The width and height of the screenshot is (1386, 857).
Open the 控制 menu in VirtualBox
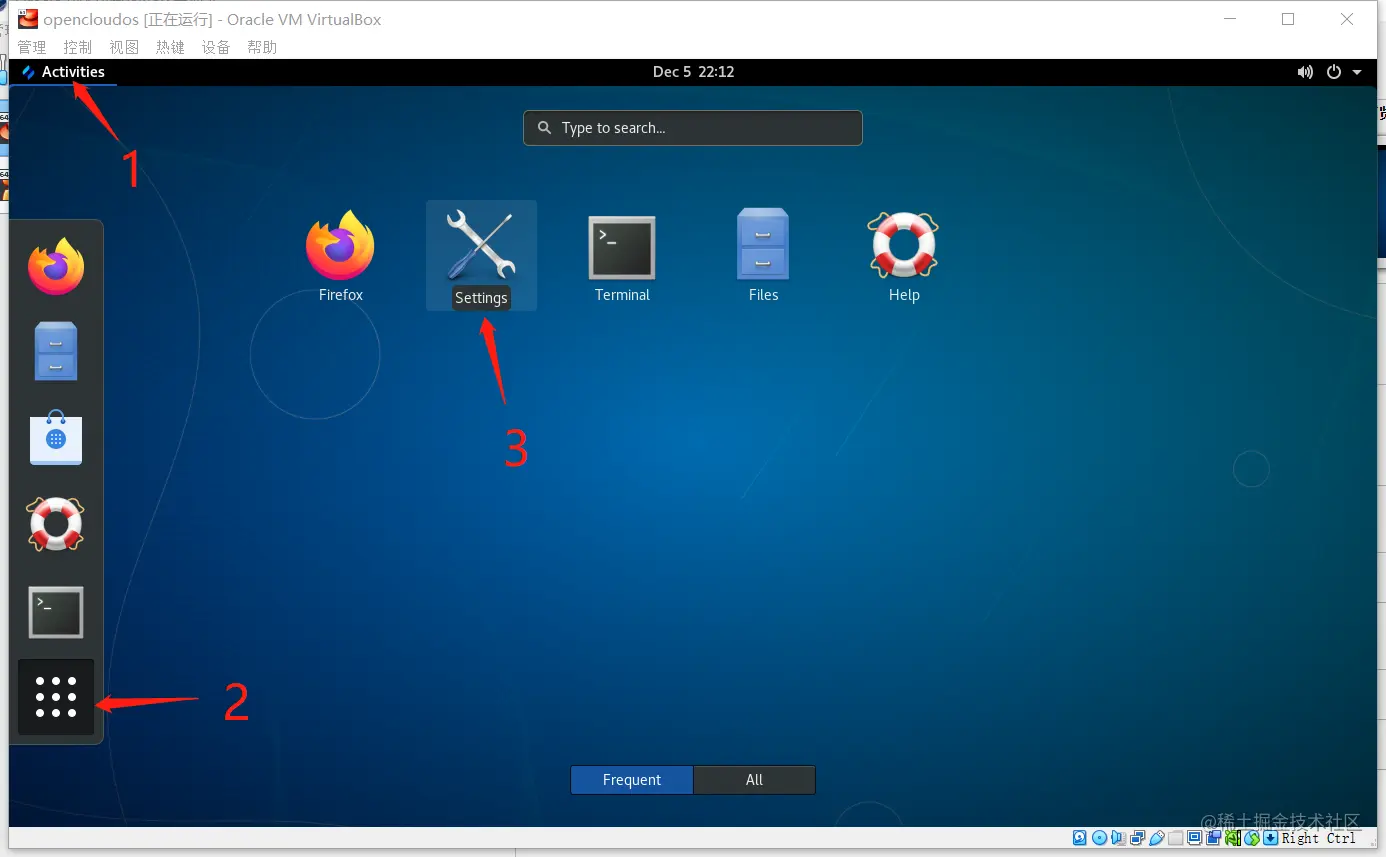pyautogui.click(x=78, y=47)
